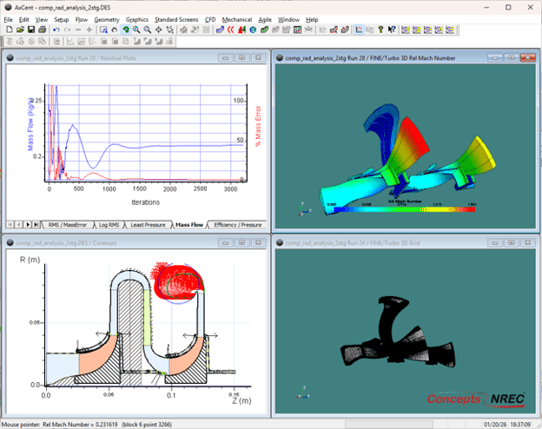Click the red double chevron icon
The width and height of the screenshot is (542, 429).
click(x=231, y=30)
